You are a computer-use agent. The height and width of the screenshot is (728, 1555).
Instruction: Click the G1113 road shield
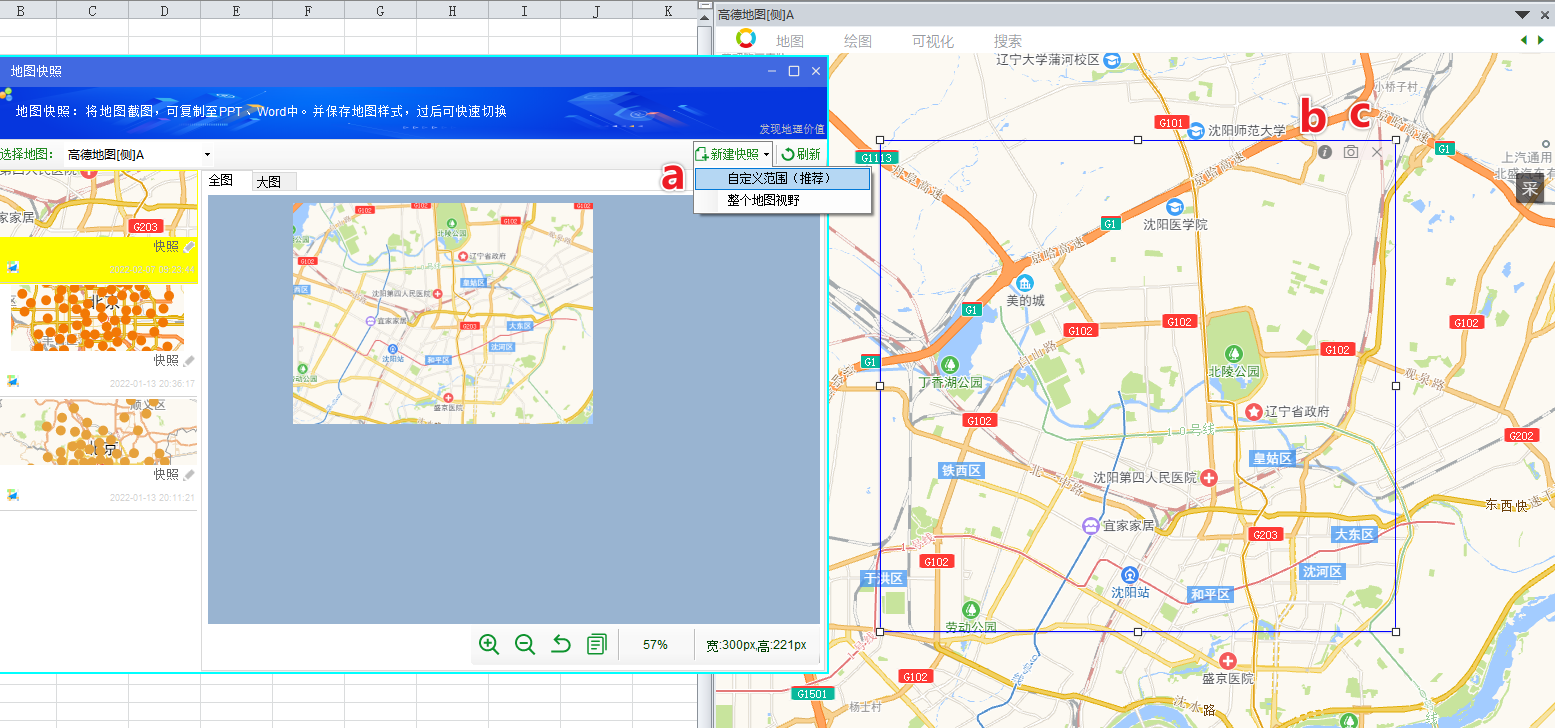click(877, 158)
